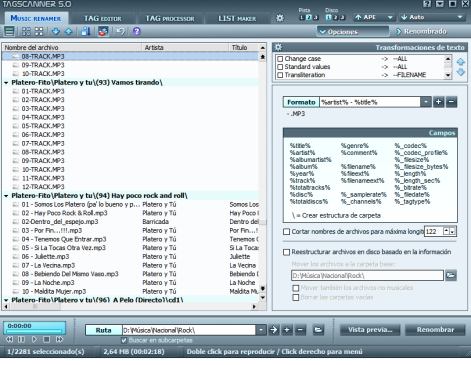Add format with the plus button

pyautogui.click(x=439, y=102)
